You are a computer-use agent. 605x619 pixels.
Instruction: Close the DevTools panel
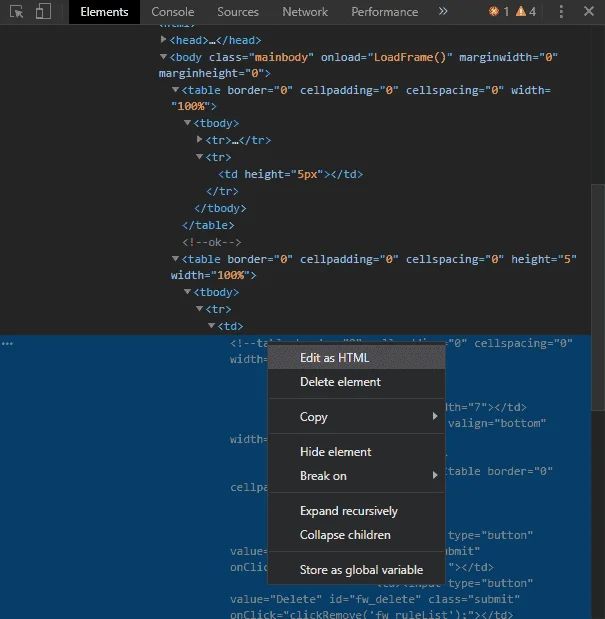click(x=589, y=11)
